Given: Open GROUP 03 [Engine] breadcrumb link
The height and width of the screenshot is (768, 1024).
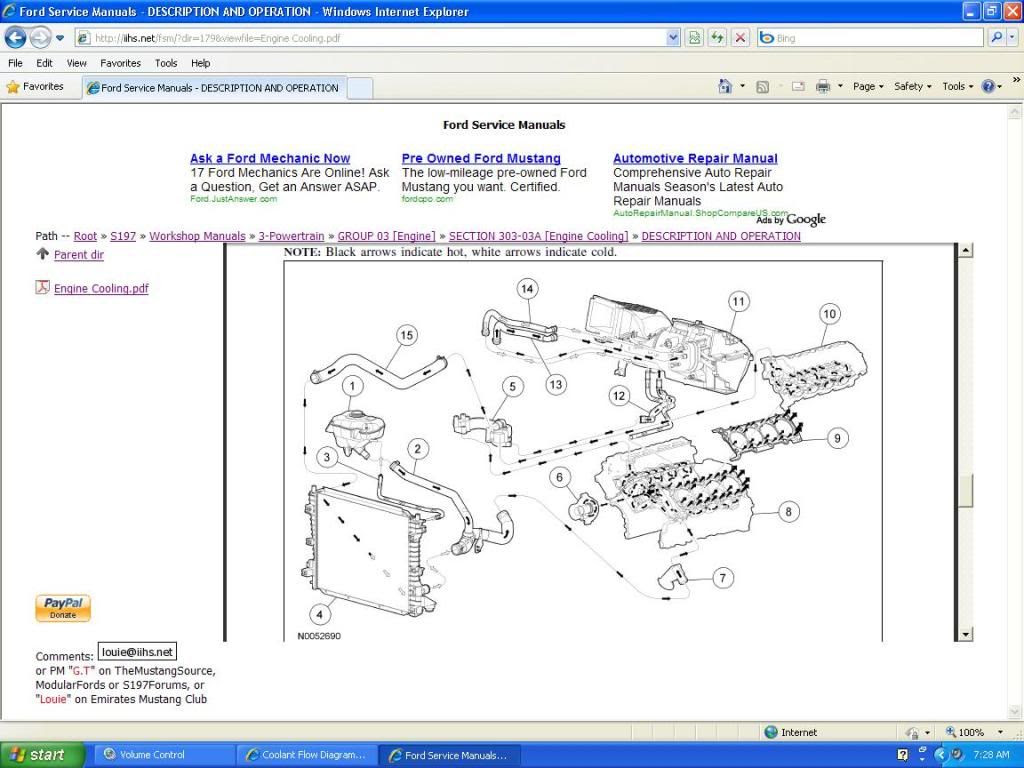Looking at the screenshot, I should pyautogui.click(x=386, y=236).
